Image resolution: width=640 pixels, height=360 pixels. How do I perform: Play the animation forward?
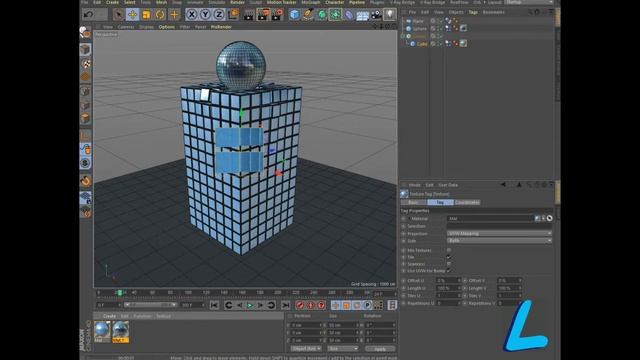point(250,305)
